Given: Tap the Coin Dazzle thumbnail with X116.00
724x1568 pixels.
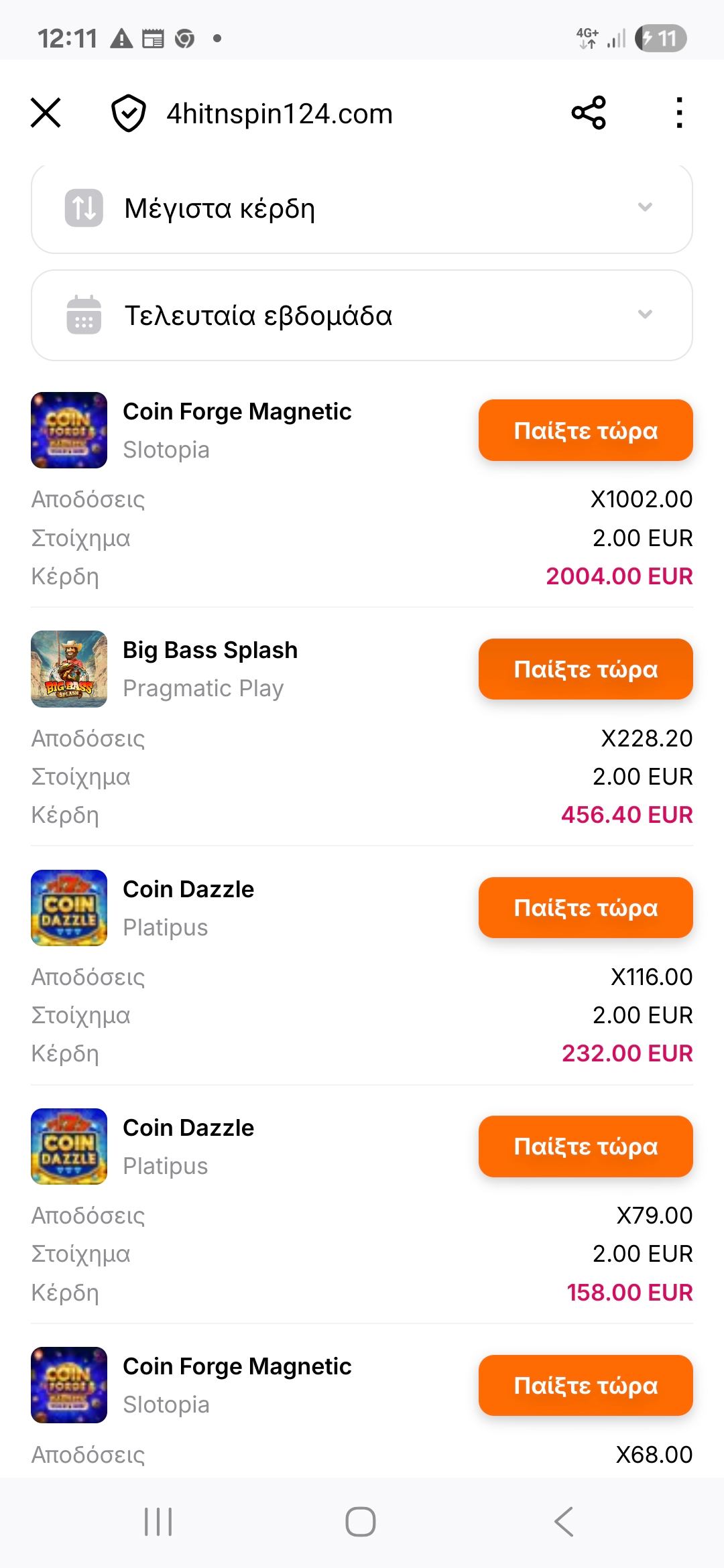Looking at the screenshot, I should point(69,908).
